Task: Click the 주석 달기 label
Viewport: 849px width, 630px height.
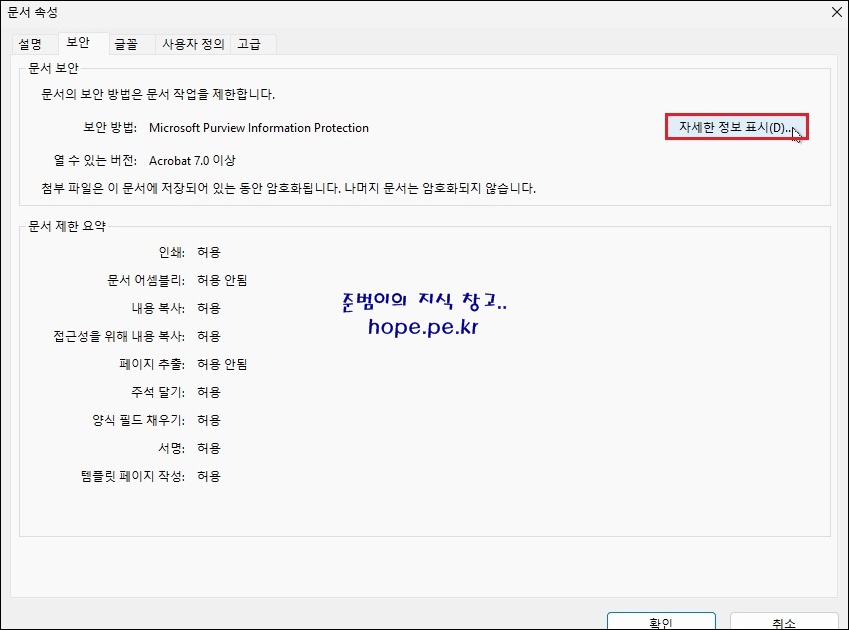Action: (158, 392)
